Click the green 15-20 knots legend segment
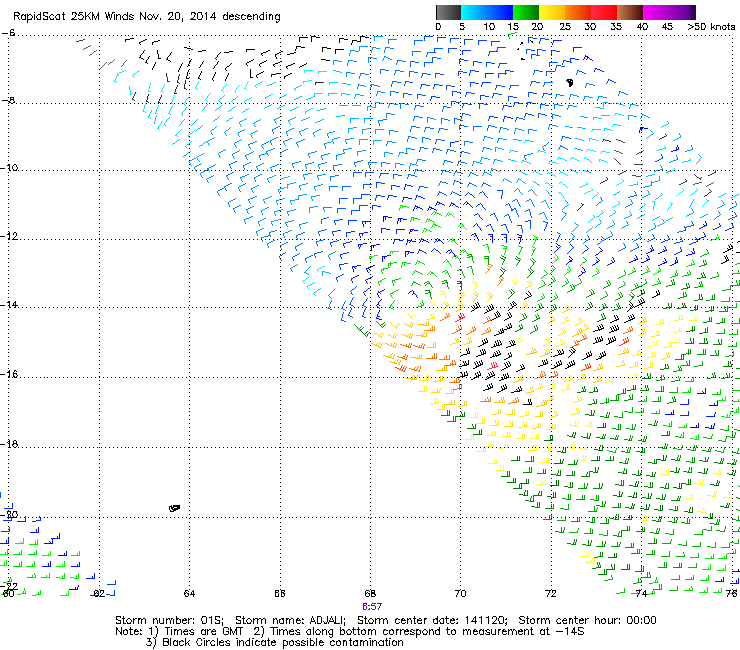The width and height of the screenshot is (740, 650). [526, 12]
